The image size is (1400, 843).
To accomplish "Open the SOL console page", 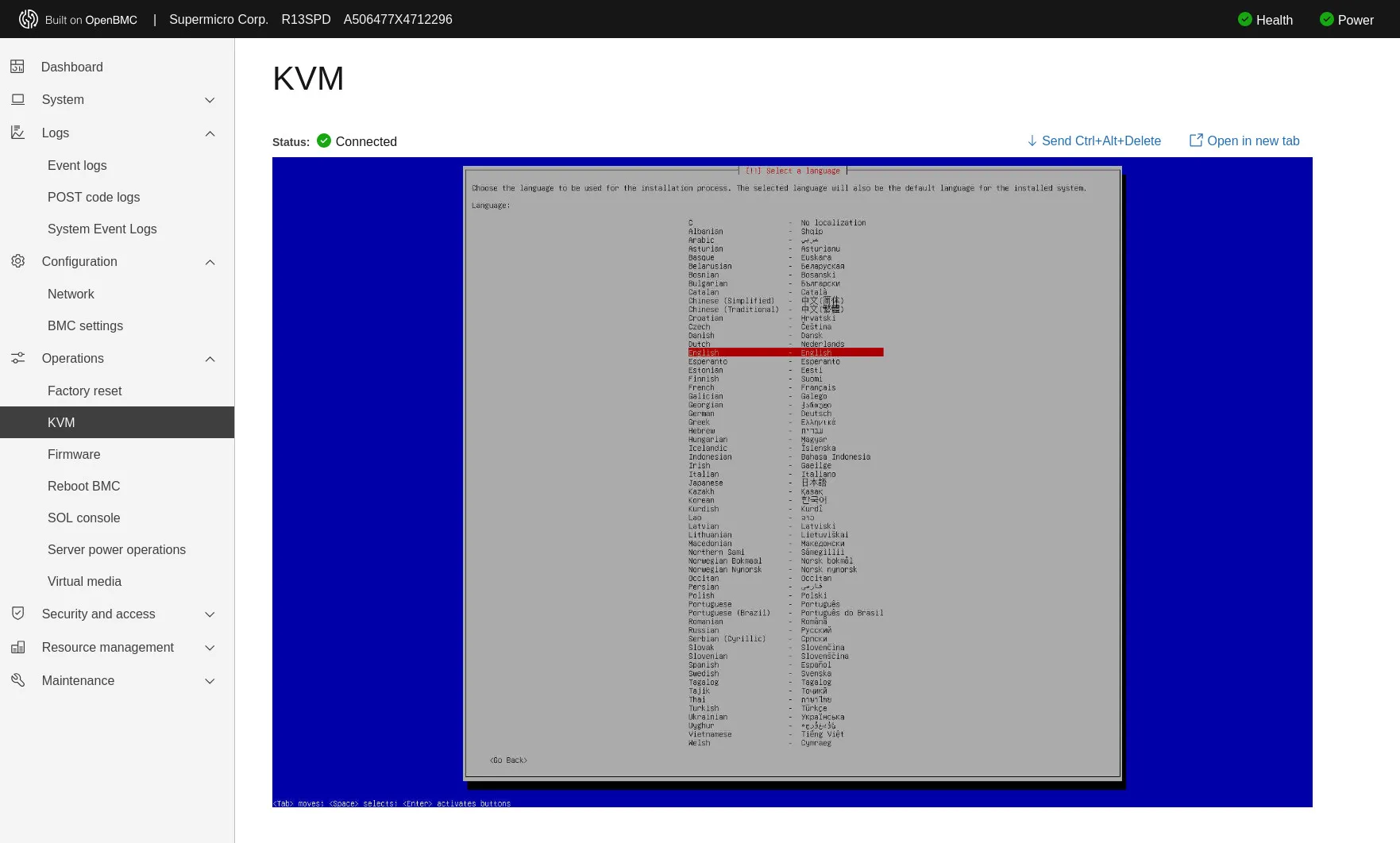I will 83,518.
